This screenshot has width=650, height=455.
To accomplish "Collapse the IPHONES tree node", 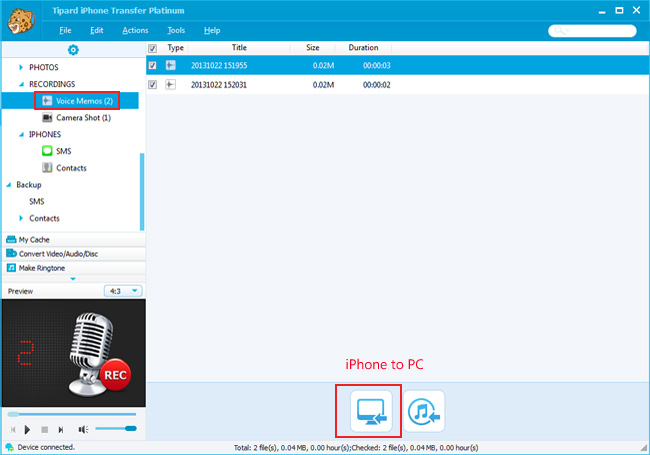I will coord(21,134).
